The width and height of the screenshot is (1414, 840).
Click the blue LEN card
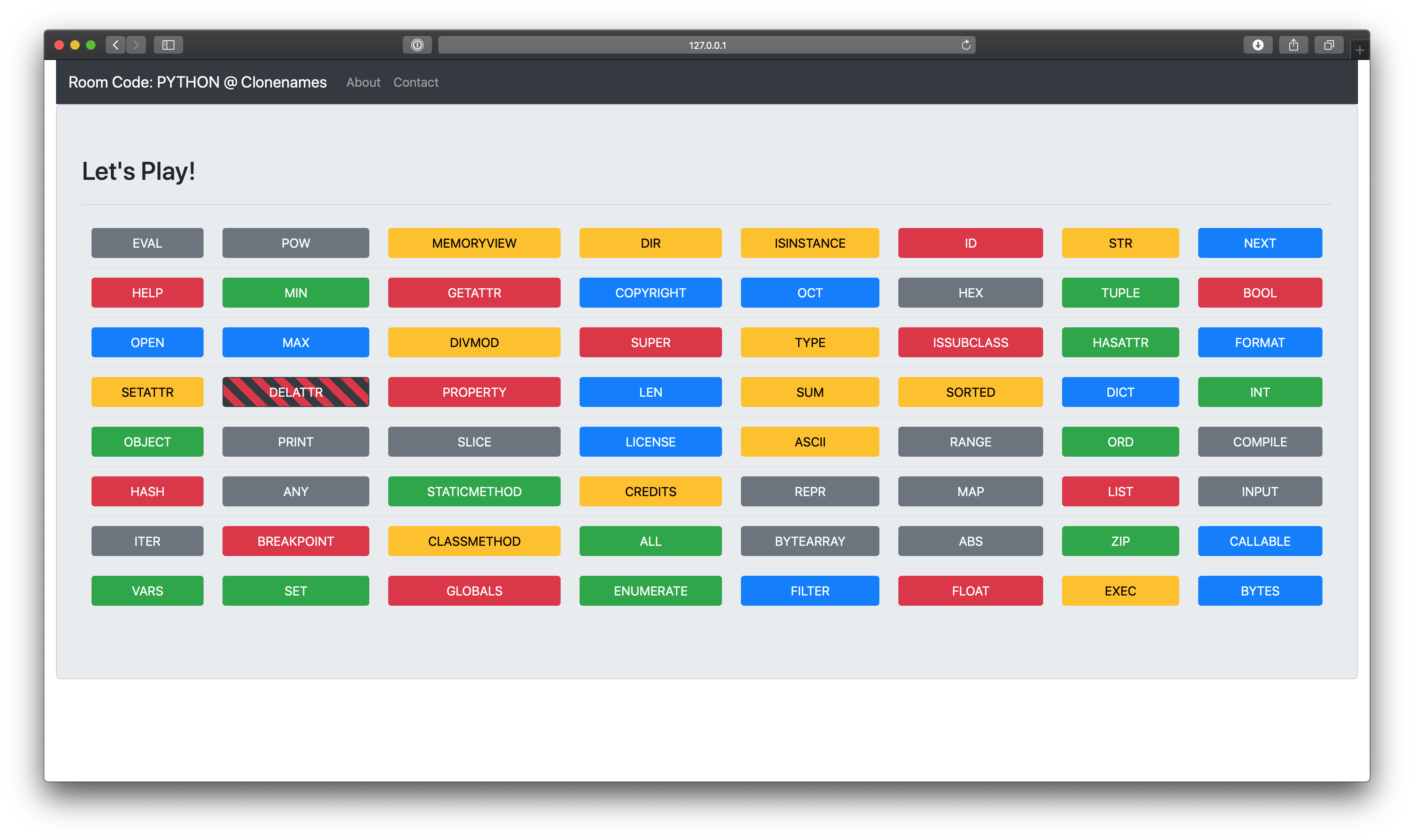coord(650,392)
